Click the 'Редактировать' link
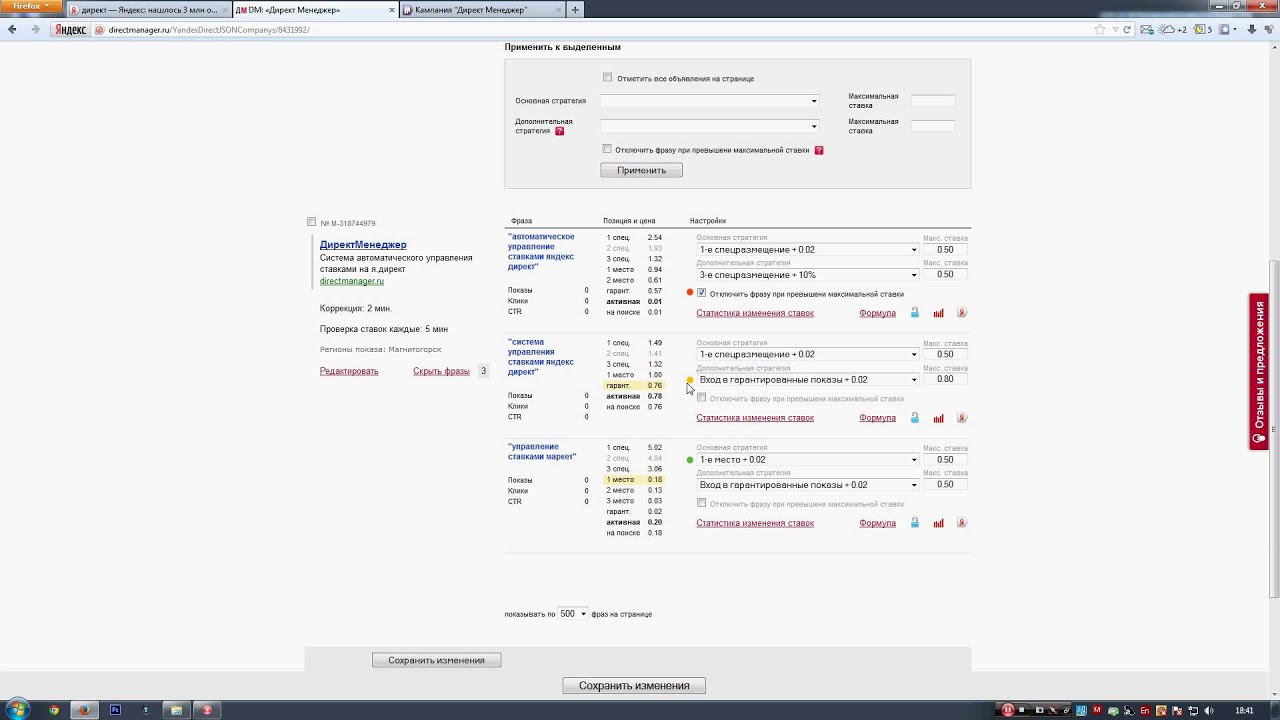Image resolution: width=1280 pixels, height=720 pixels. (349, 371)
